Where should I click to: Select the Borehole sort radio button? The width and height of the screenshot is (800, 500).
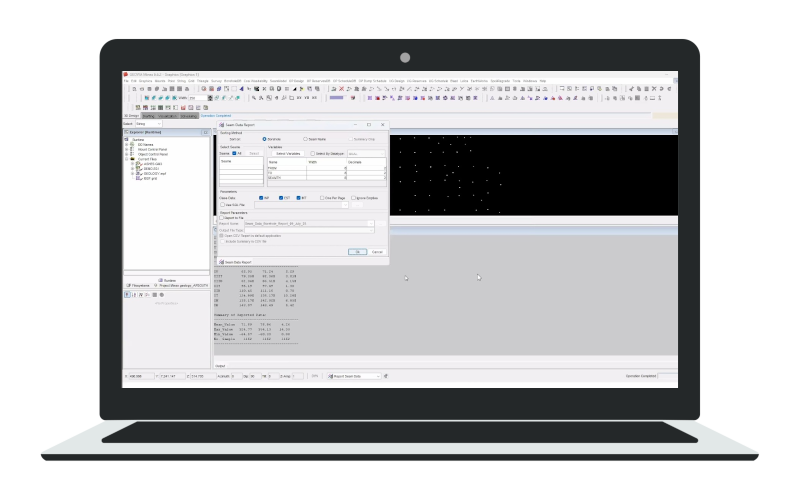[x=264, y=139]
